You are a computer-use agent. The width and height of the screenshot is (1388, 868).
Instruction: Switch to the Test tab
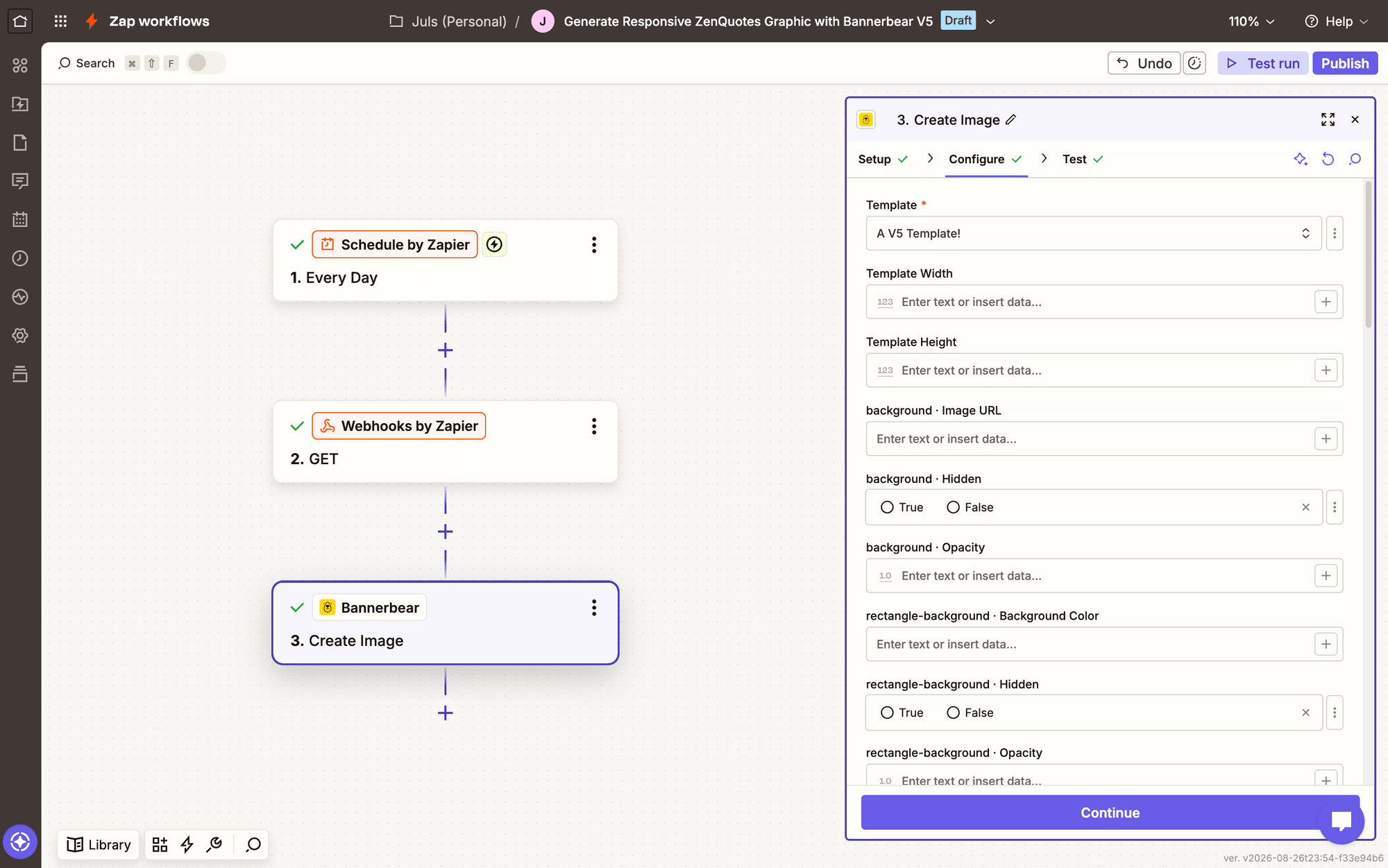tap(1083, 159)
